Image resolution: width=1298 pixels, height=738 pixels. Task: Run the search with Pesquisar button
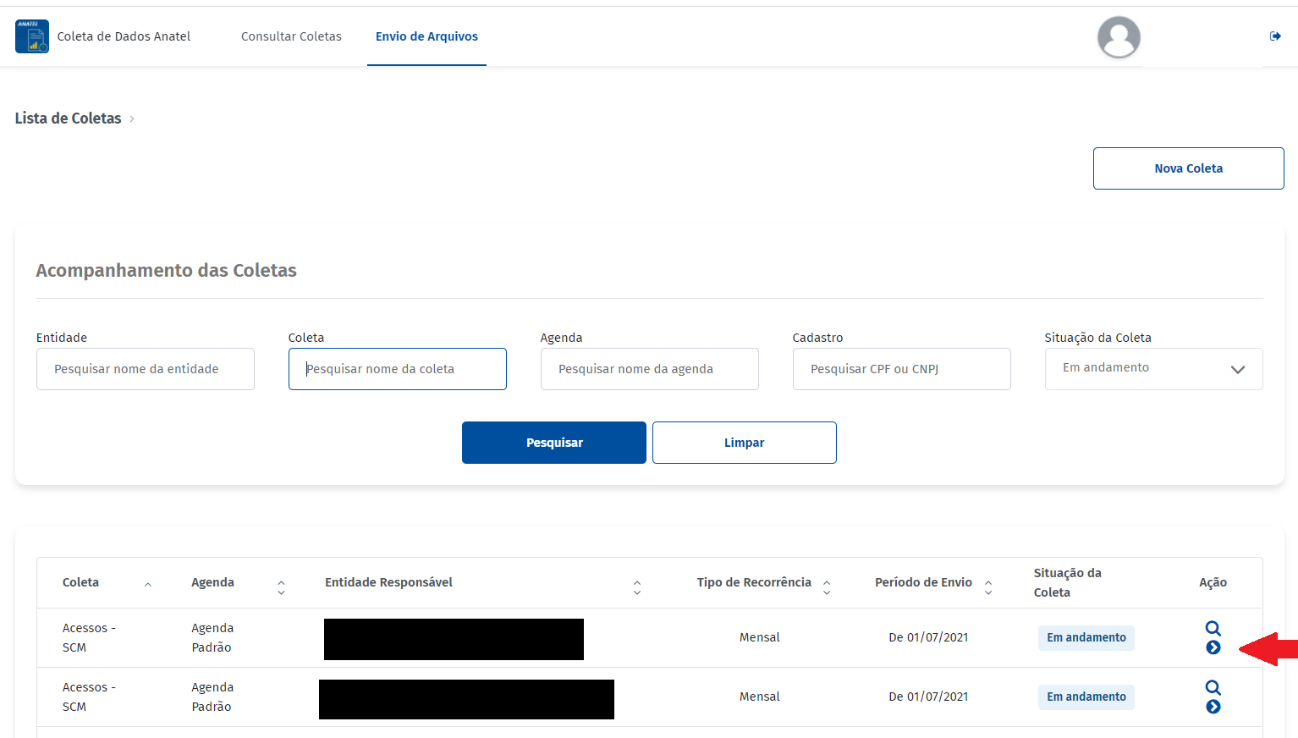click(554, 443)
